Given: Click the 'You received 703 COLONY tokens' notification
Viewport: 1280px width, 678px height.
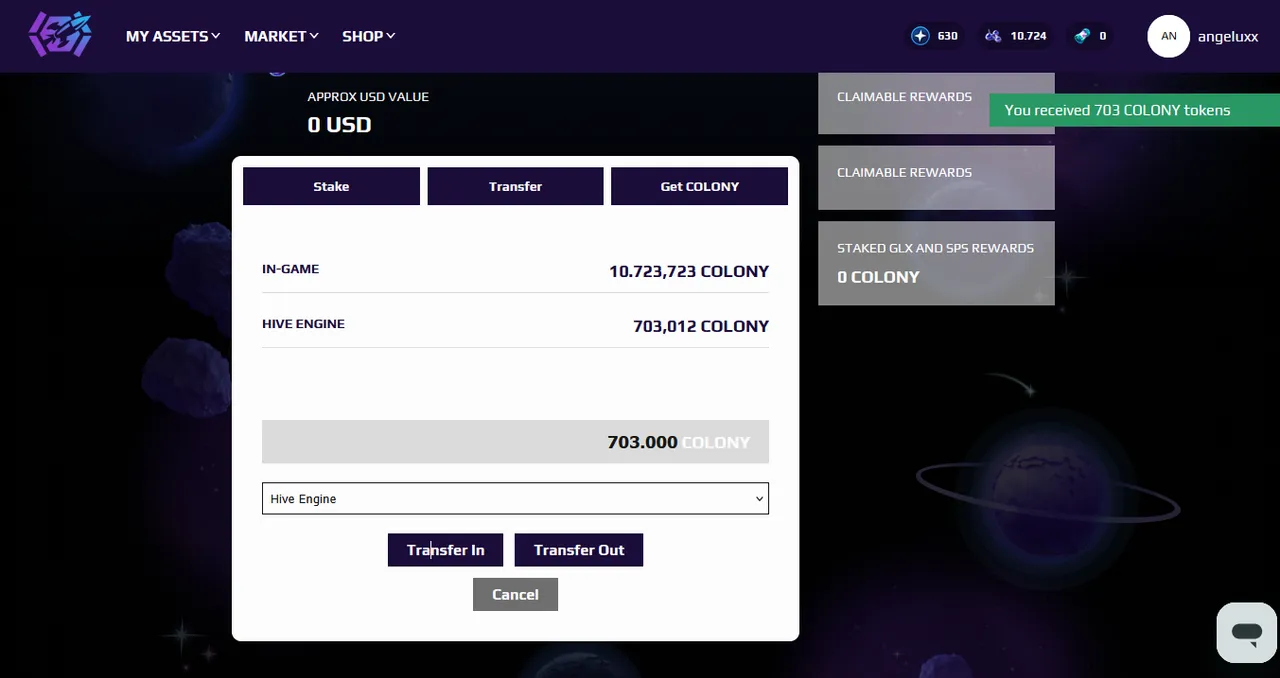Looking at the screenshot, I should coord(1134,110).
